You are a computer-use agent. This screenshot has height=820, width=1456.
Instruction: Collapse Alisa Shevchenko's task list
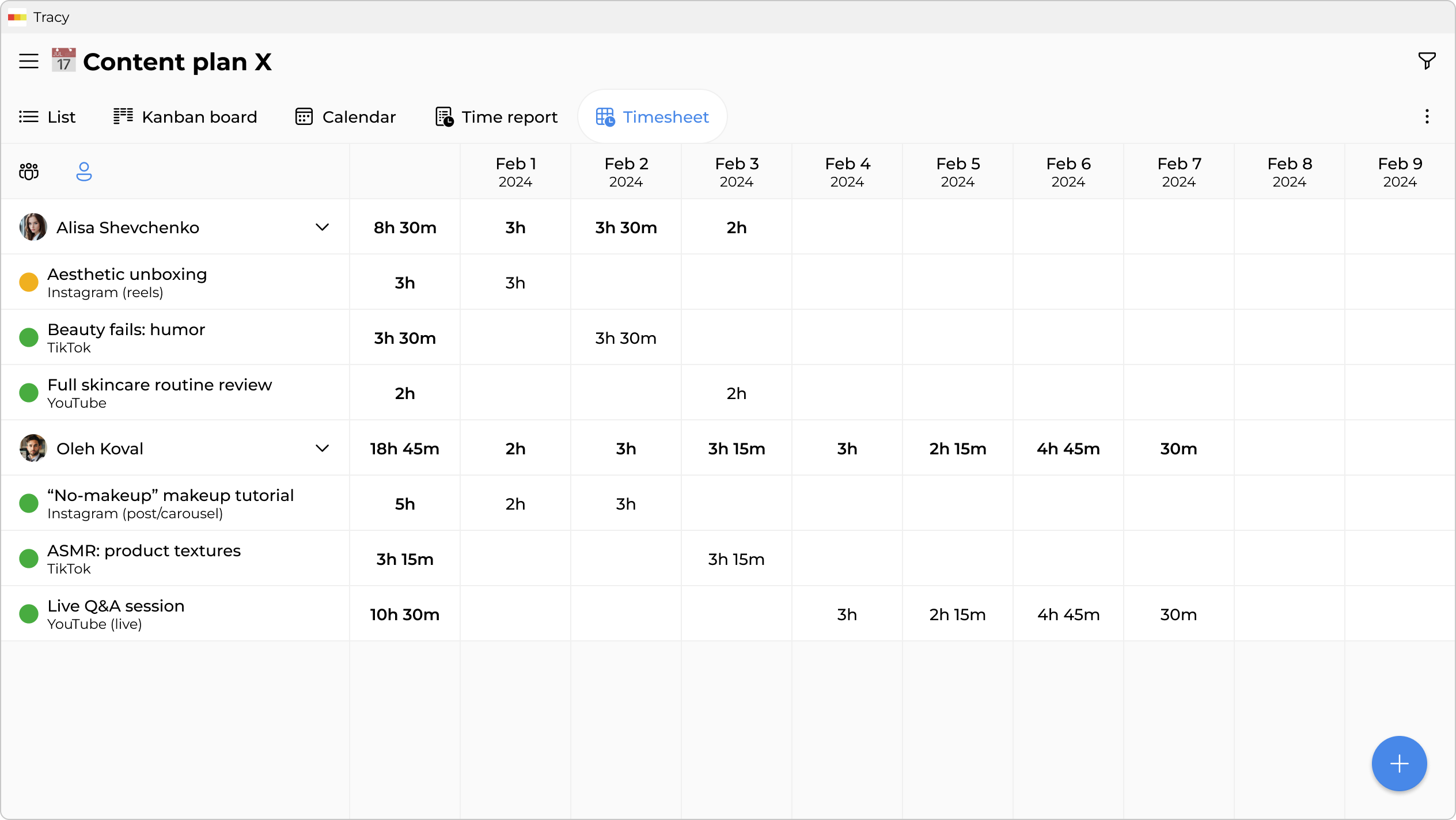coord(323,227)
